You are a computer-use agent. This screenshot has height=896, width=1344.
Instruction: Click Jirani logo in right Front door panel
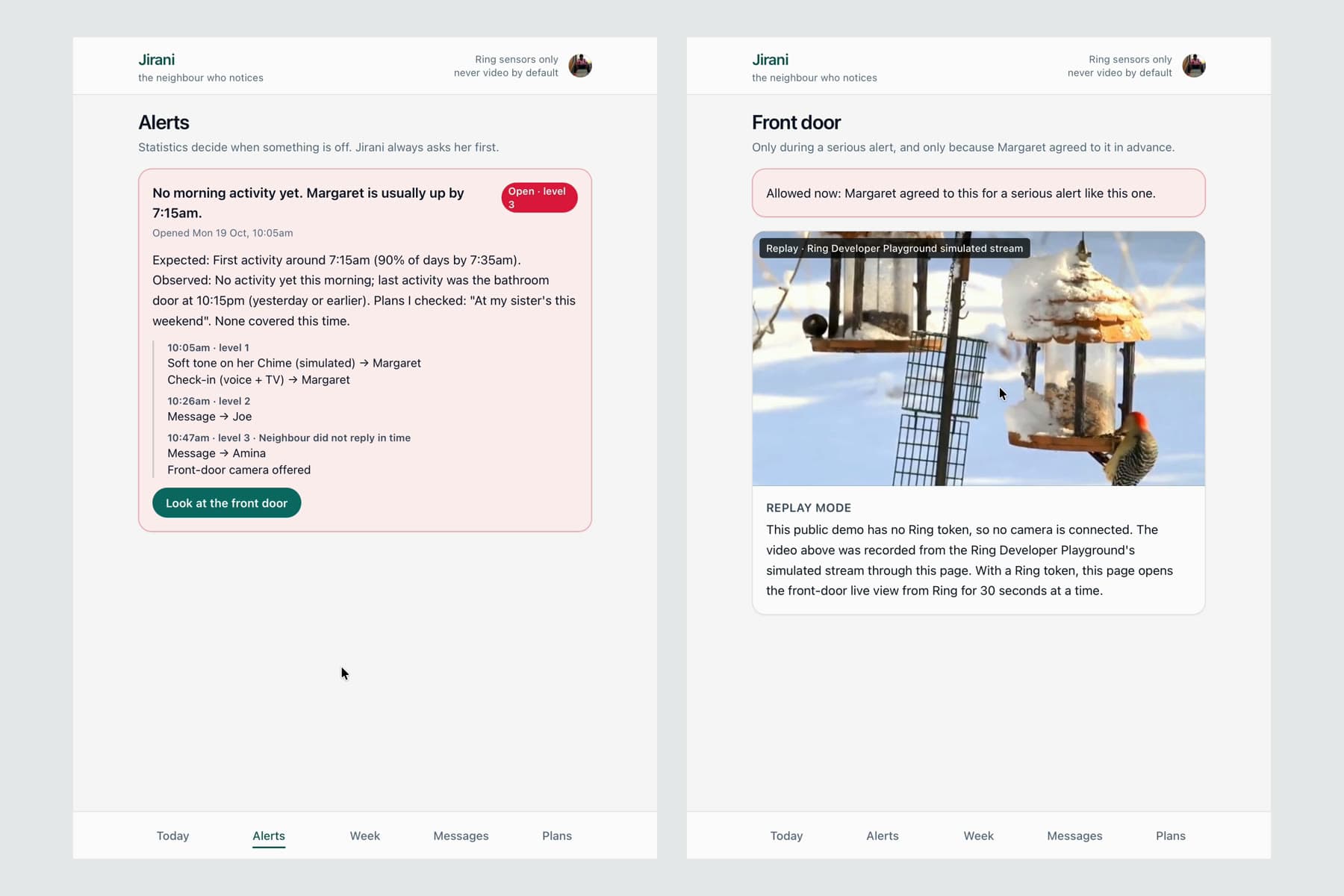pyautogui.click(x=770, y=60)
